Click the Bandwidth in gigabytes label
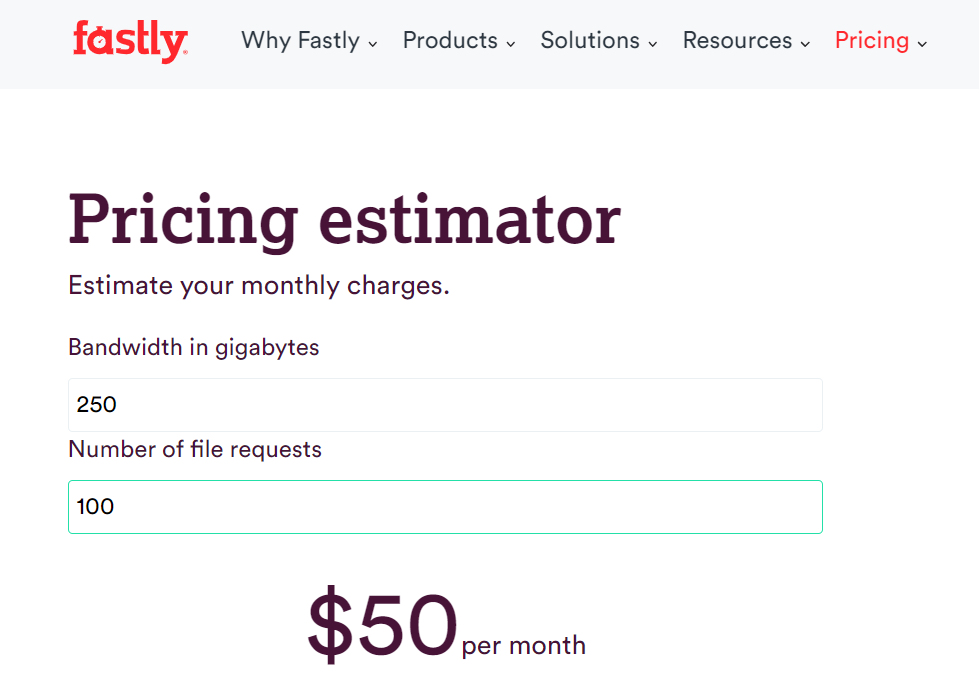The width and height of the screenshot is (979, 696). point(192,347)
